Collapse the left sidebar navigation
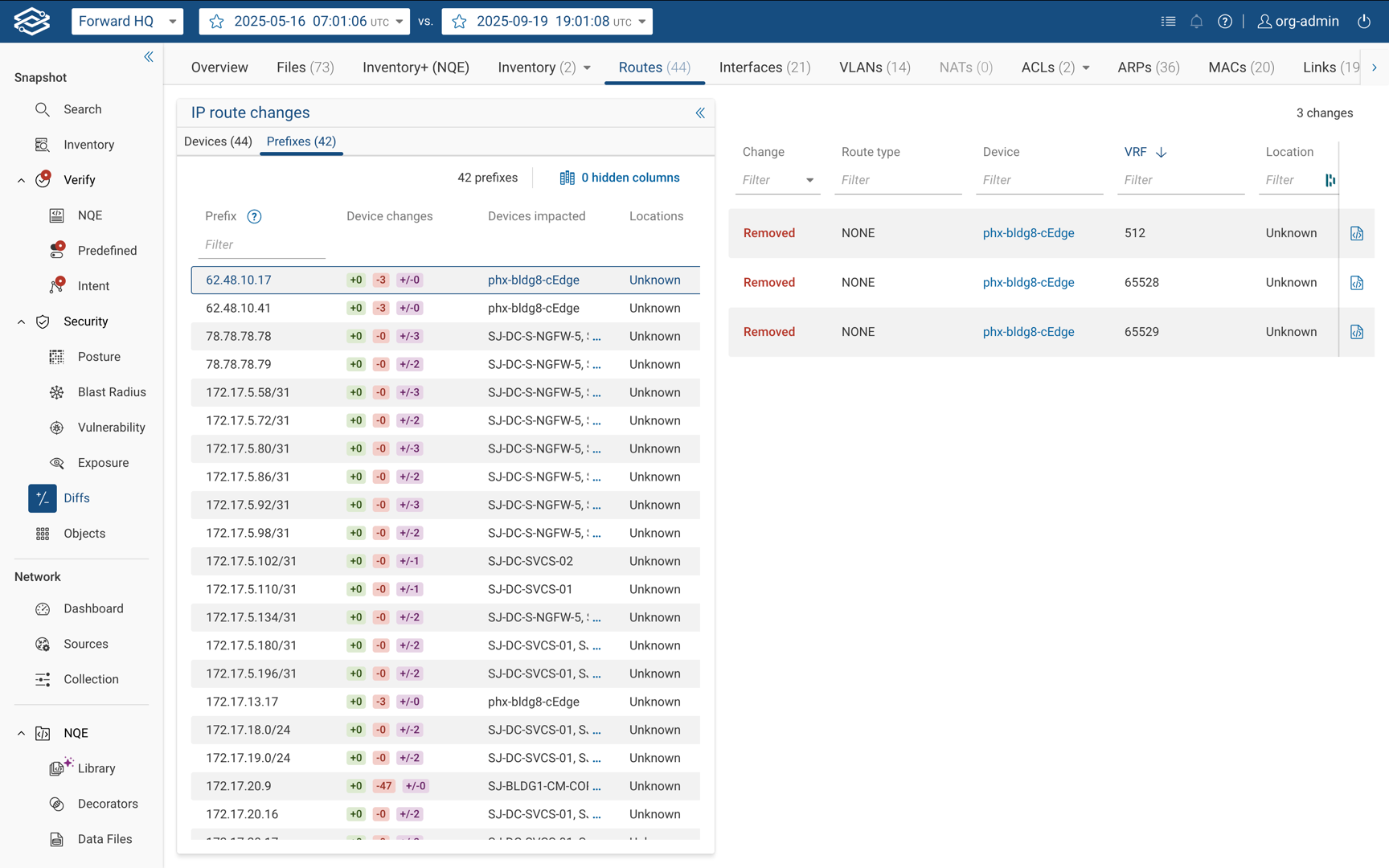Viewport: 1389px width, 868px height. pyautogui.click(x=149, y=56)
